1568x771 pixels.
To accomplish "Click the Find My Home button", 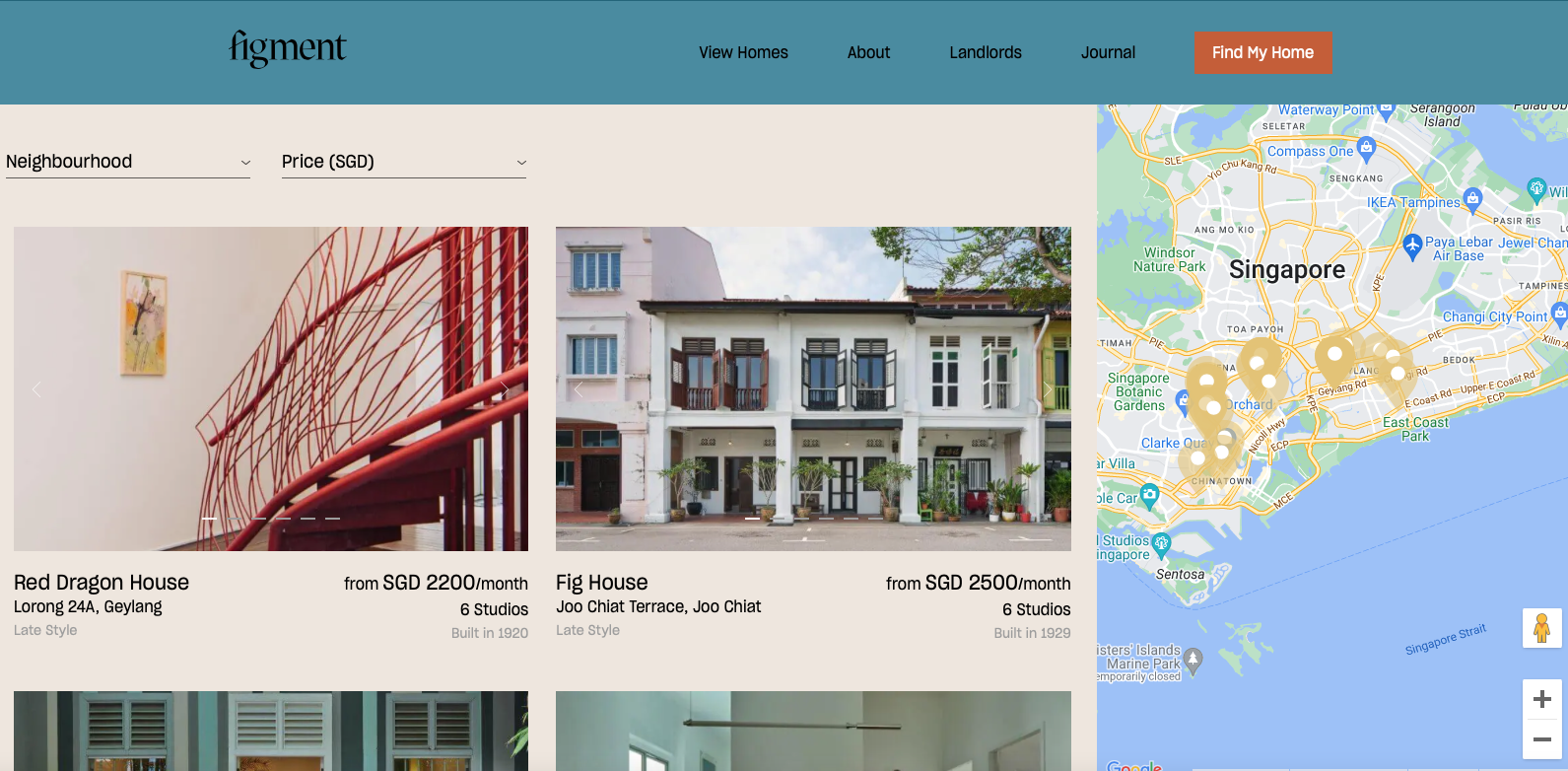I will tap(1262, 52).
